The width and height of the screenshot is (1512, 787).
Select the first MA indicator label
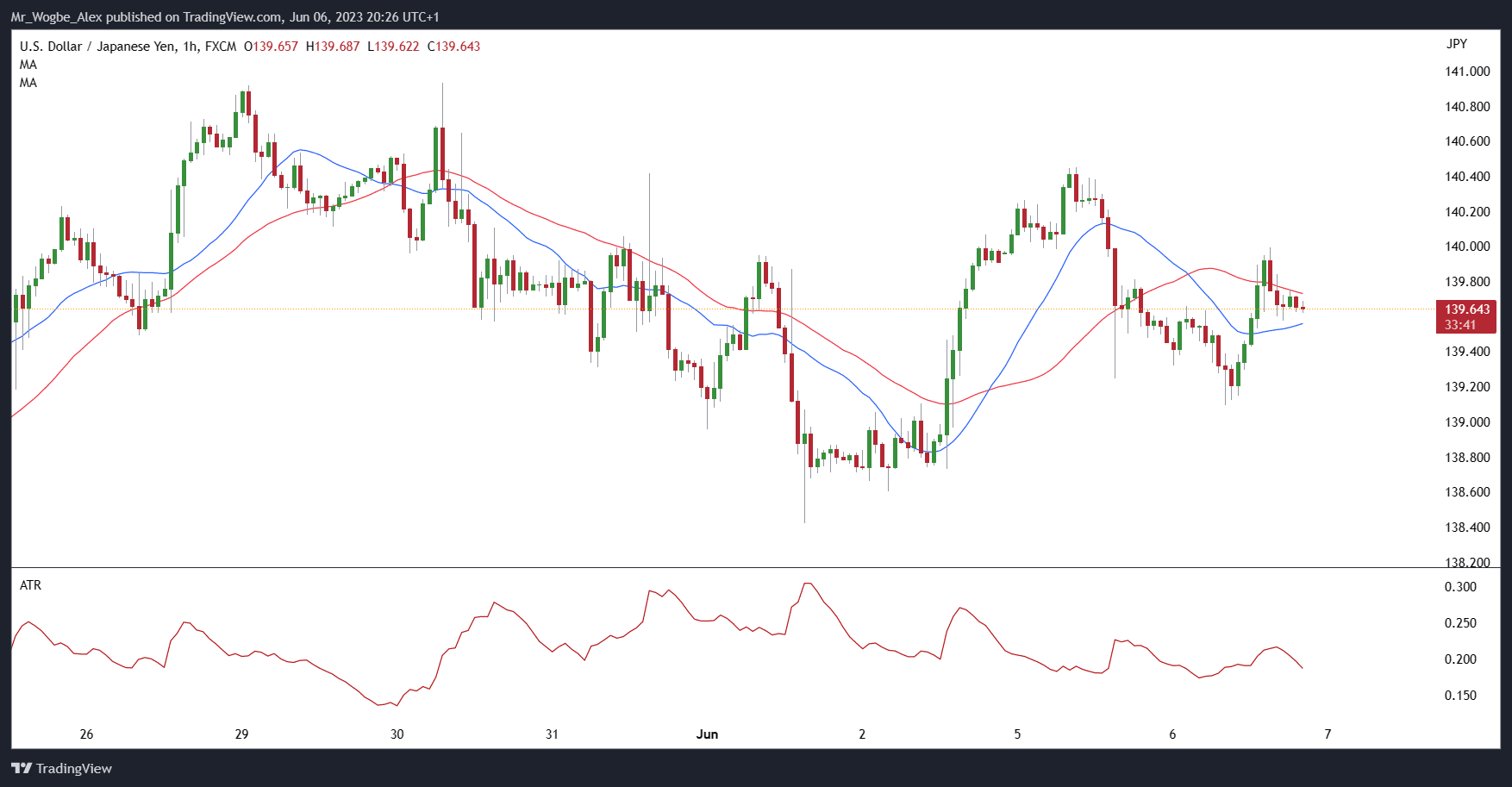[x=28, y=65]
